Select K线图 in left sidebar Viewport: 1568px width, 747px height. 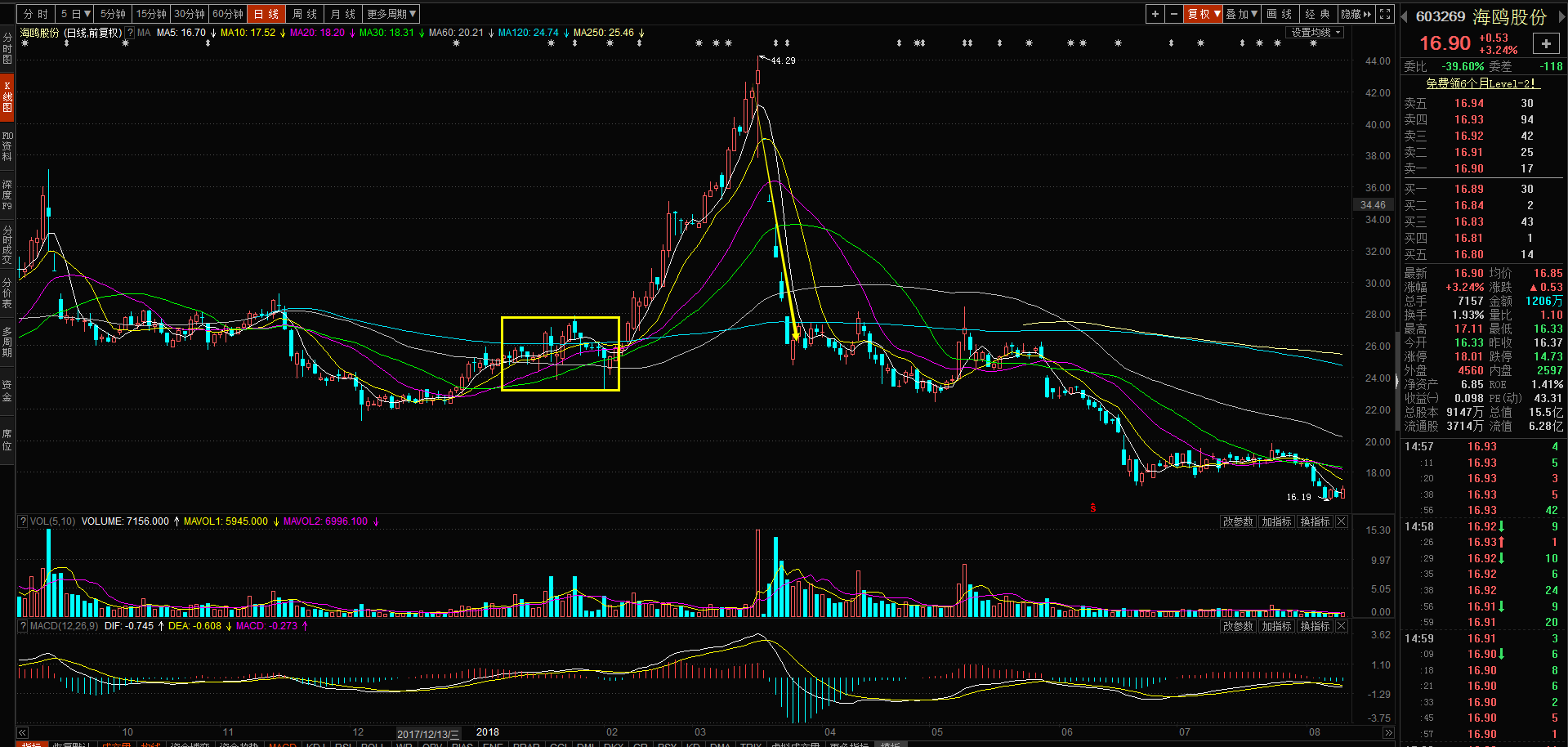7,96
